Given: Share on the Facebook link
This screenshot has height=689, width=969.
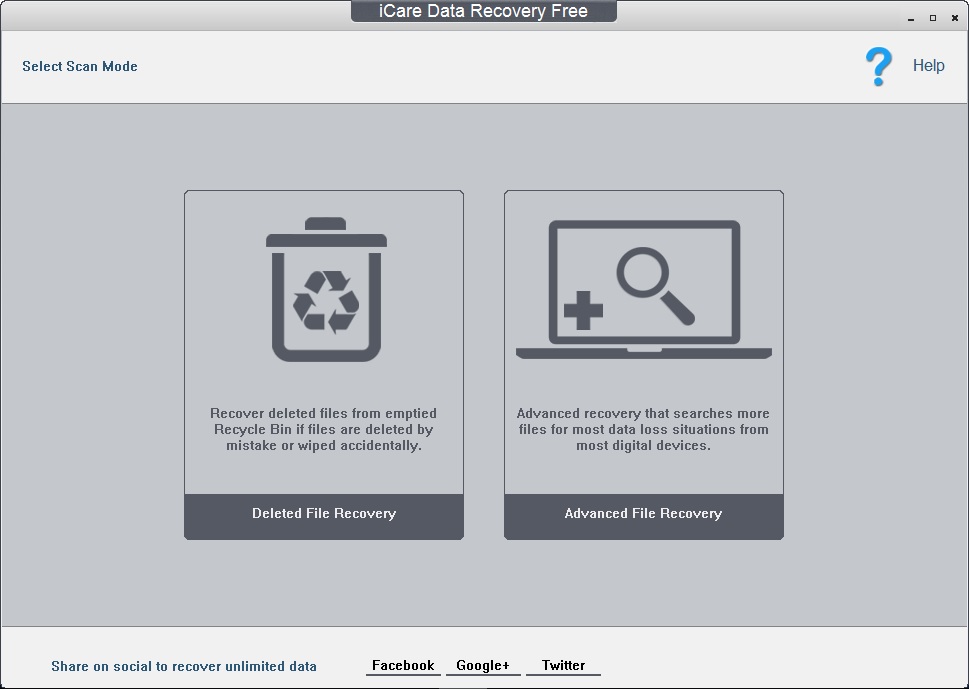Looking at the screenshot, I should click(x=402, y=664).
